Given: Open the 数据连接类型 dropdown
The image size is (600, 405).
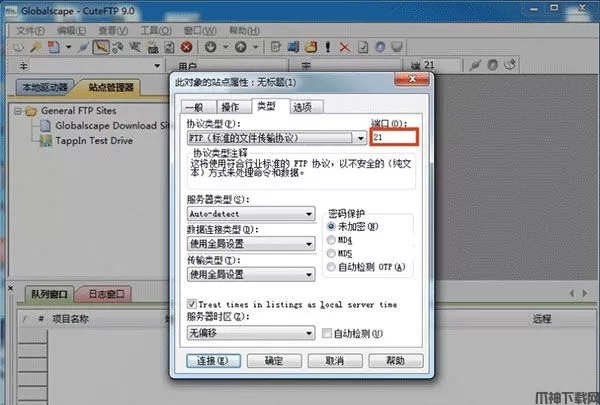Looking at the screenshot, I should (x=251, y=244).
